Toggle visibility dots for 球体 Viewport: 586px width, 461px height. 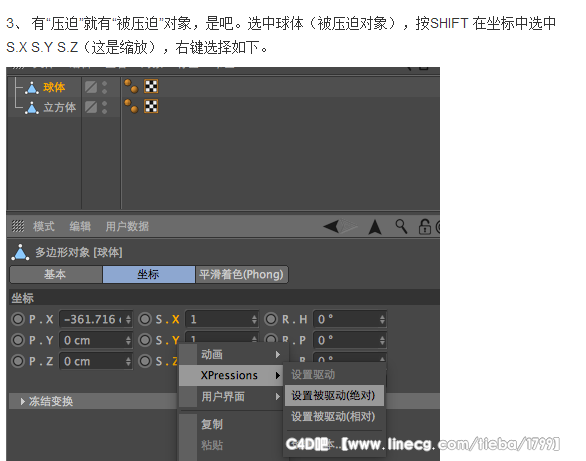click(105, 87)
